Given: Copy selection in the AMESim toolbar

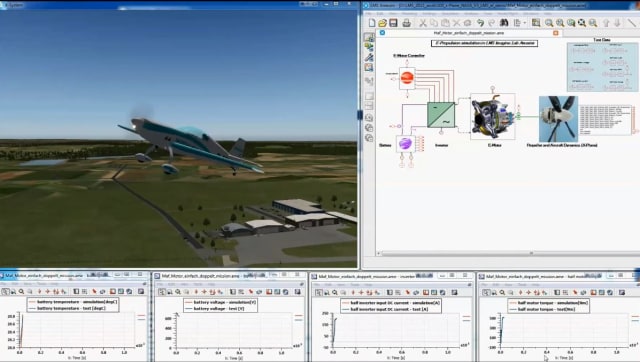Looking at the screenshot, I should point(434,23).
